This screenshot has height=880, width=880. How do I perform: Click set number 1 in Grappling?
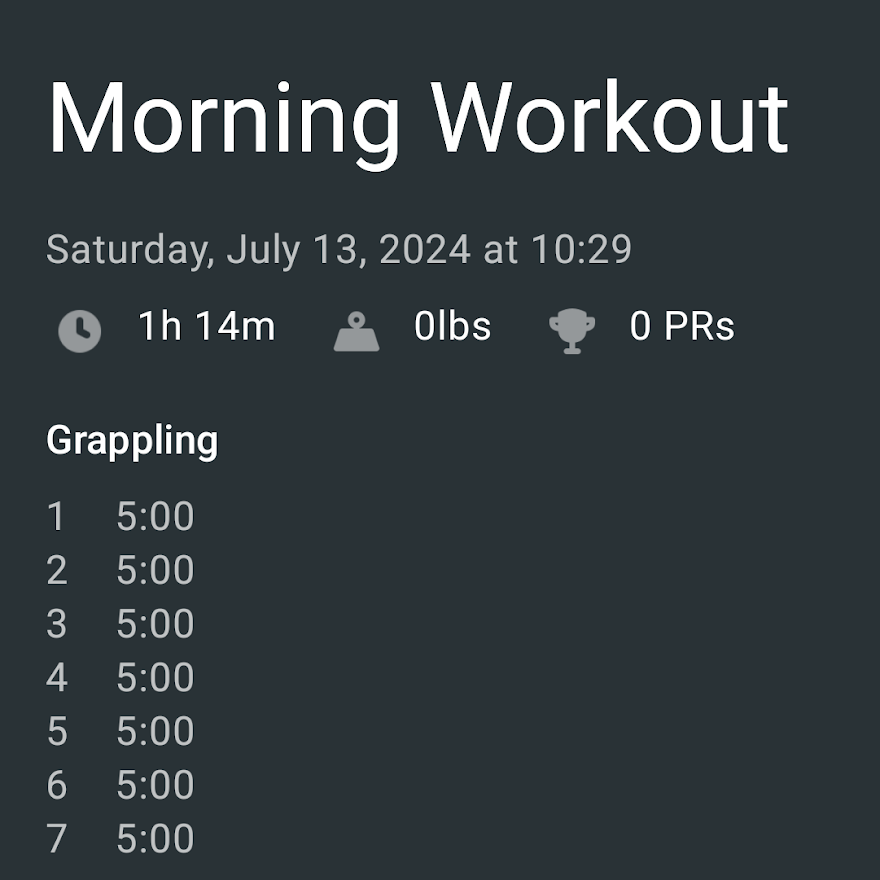(x=56, y=516)
